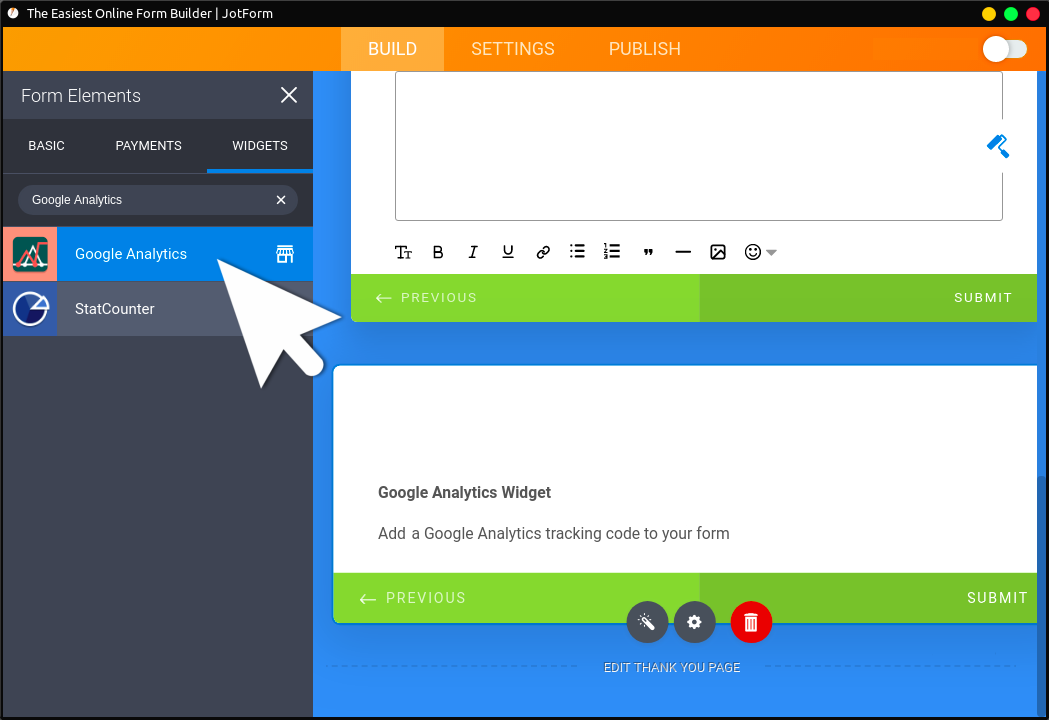Screen dimensions: 1049x720
Task: Click the widget search input field
Action: pos(145,200)
